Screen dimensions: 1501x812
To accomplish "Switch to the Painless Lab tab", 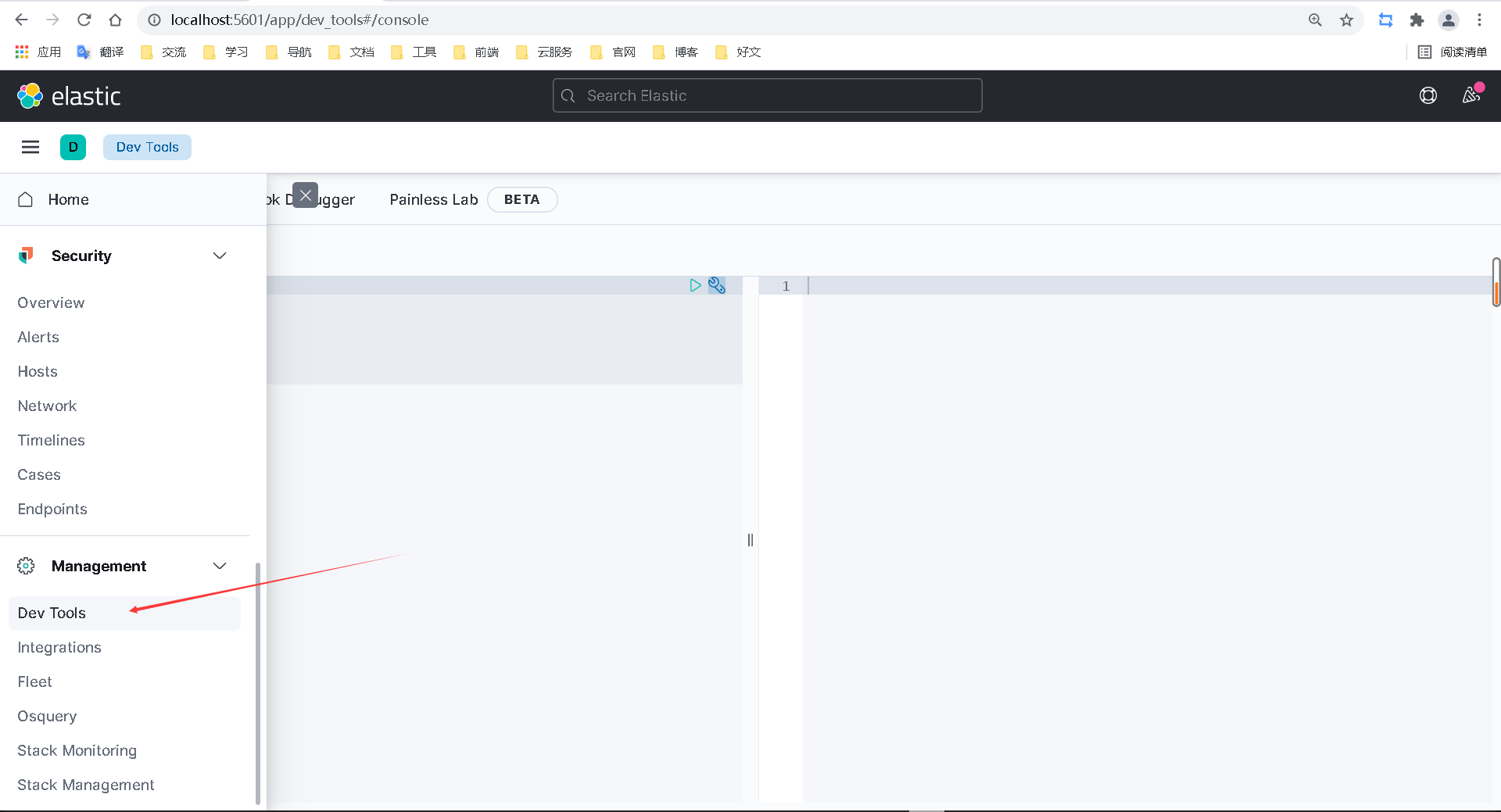I will pos(434,199).
